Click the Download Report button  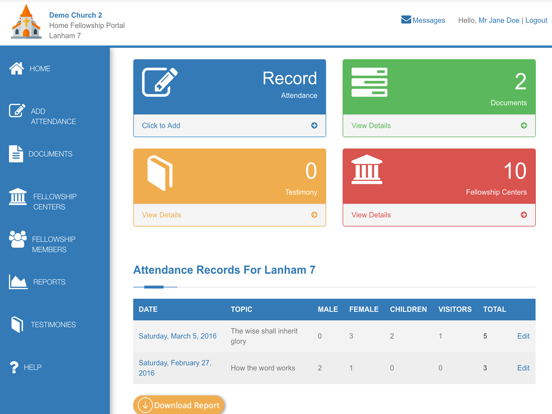coord(179,405)
